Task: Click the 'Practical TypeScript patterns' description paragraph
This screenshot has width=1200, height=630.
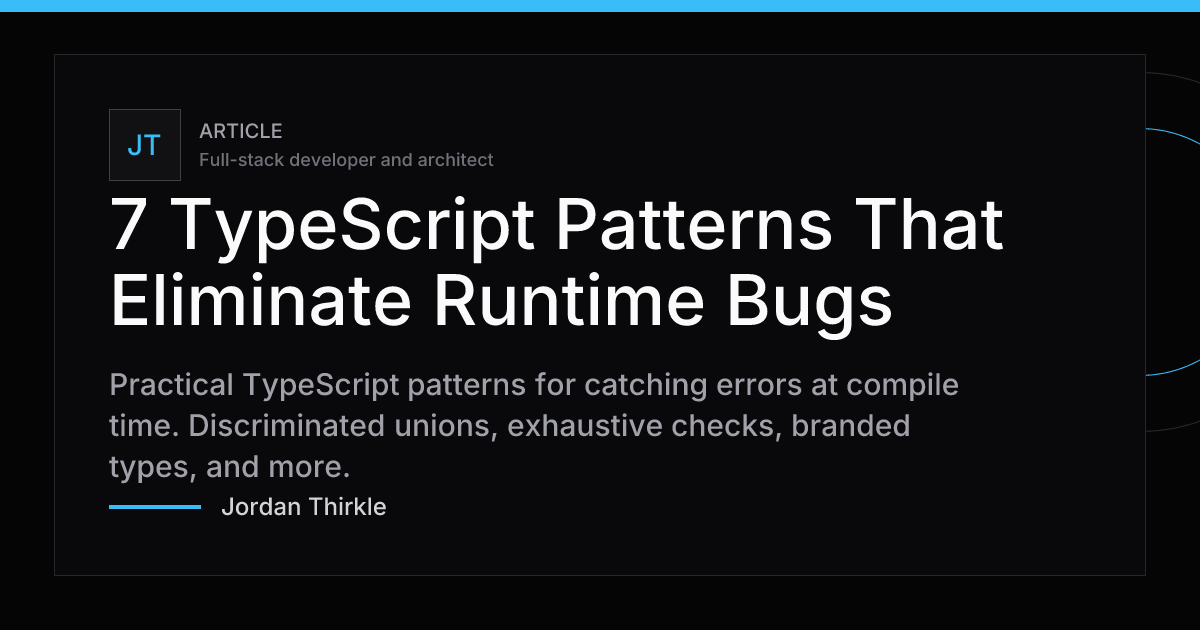Action: (x=534, y=426)
